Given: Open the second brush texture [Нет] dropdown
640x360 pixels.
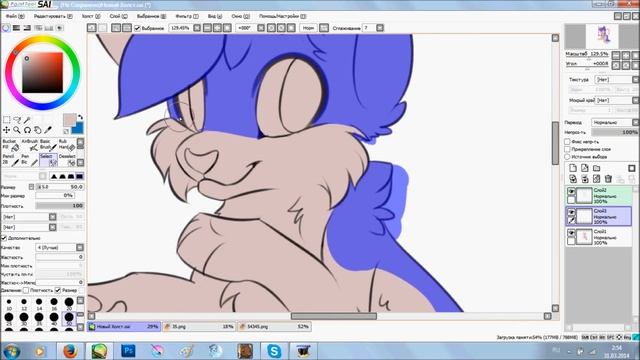Looking at the screenshot, I should click(x=29, y=227).
